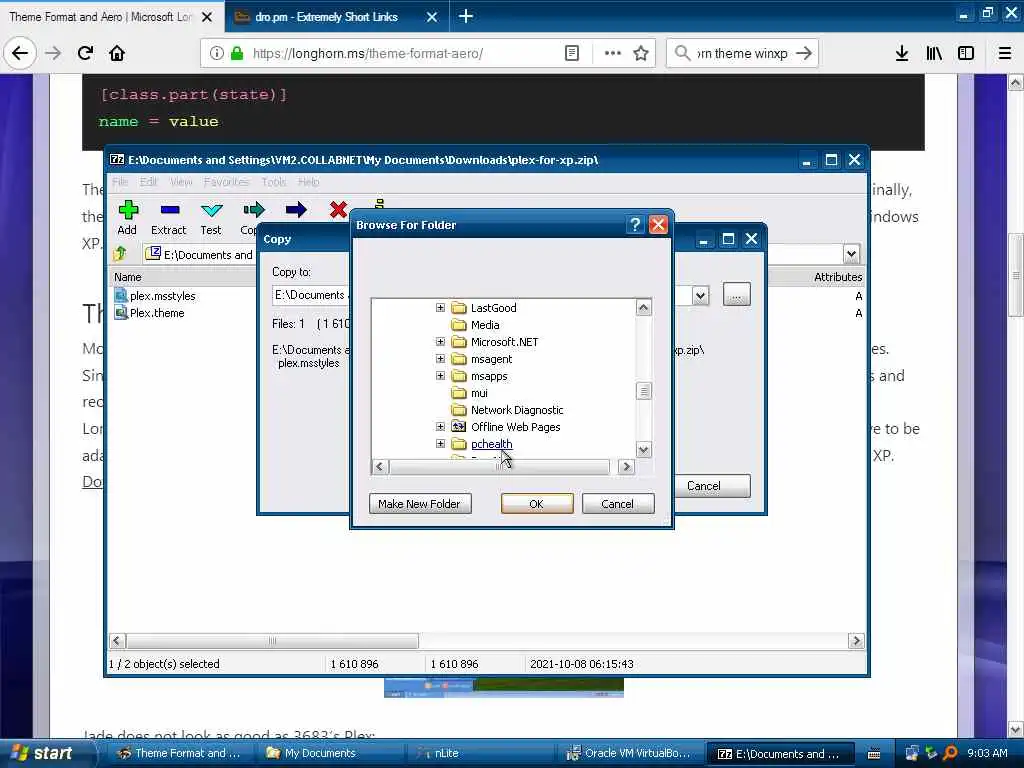Click Make New Folder button

click(x=419, y=504)
